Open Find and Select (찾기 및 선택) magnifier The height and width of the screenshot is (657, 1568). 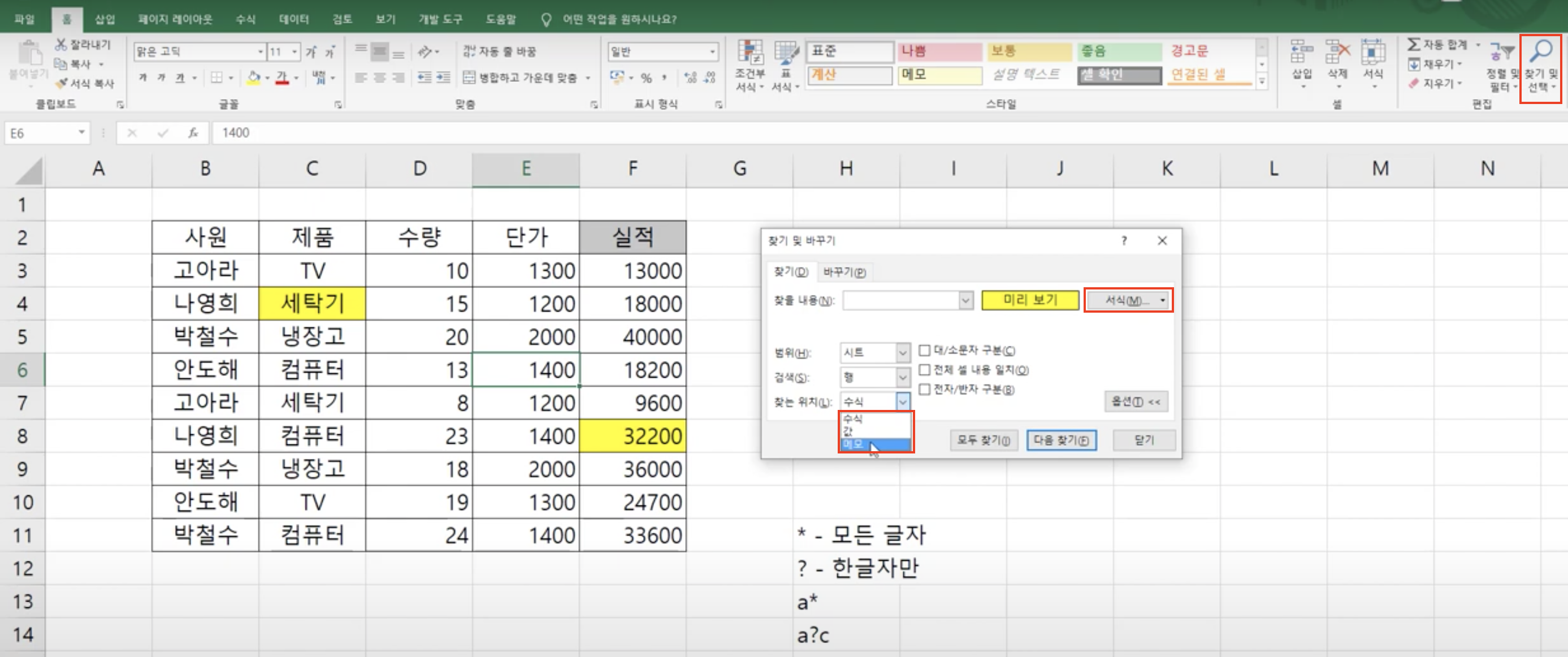click(x=1541, y=66)
